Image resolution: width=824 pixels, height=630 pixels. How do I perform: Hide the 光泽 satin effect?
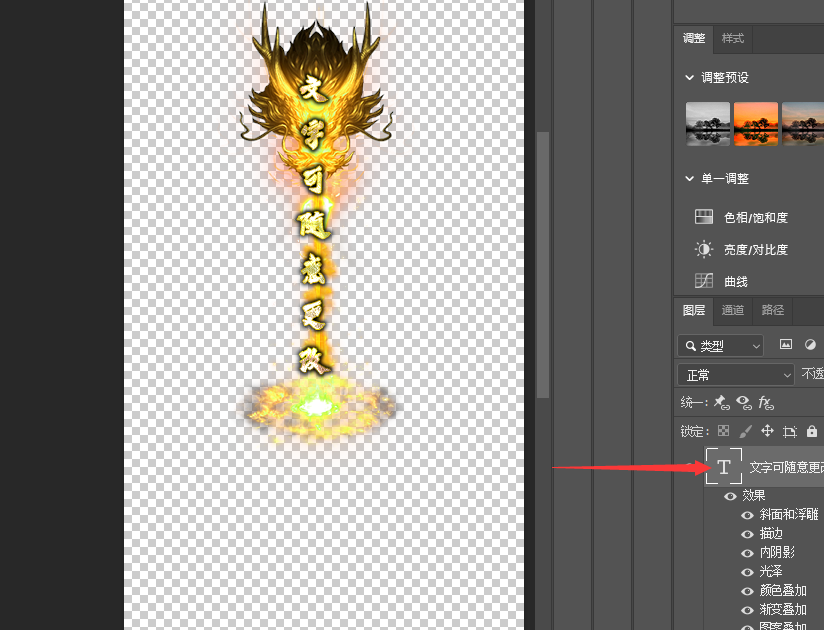coord(747,572)
